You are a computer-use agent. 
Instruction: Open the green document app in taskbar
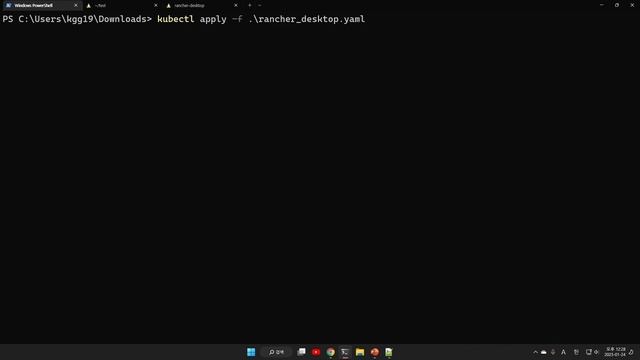pos(389,352)
